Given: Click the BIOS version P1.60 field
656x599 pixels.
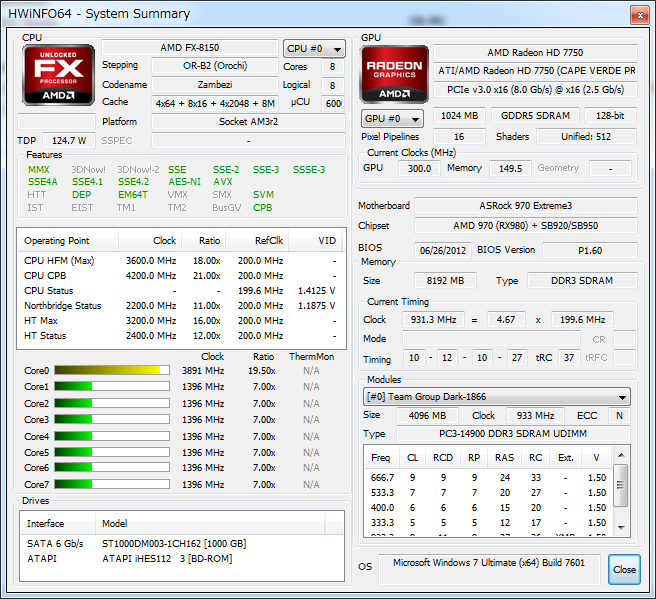Looking at the screenshot, I should (x=590, y=250).
